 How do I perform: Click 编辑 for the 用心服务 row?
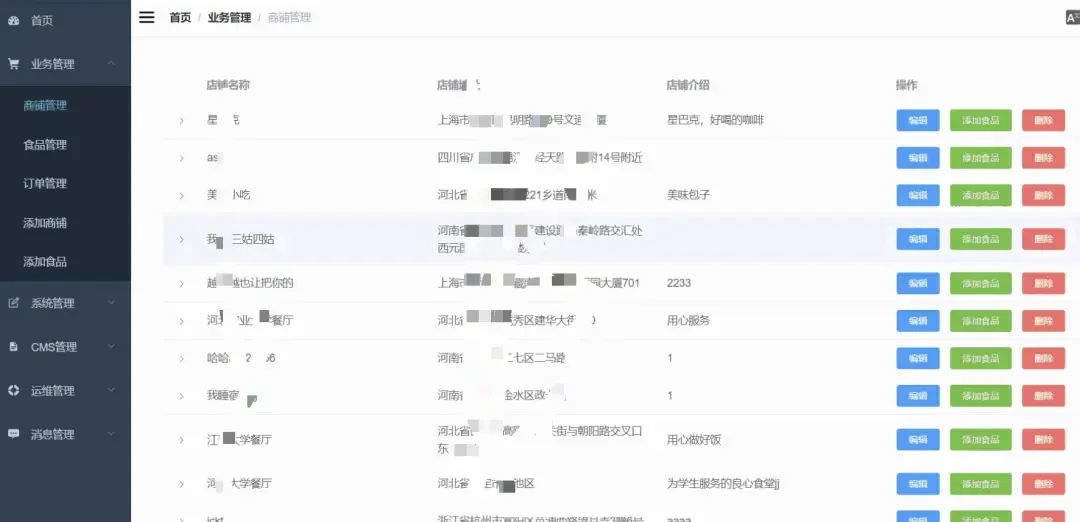tap(917, 320)
